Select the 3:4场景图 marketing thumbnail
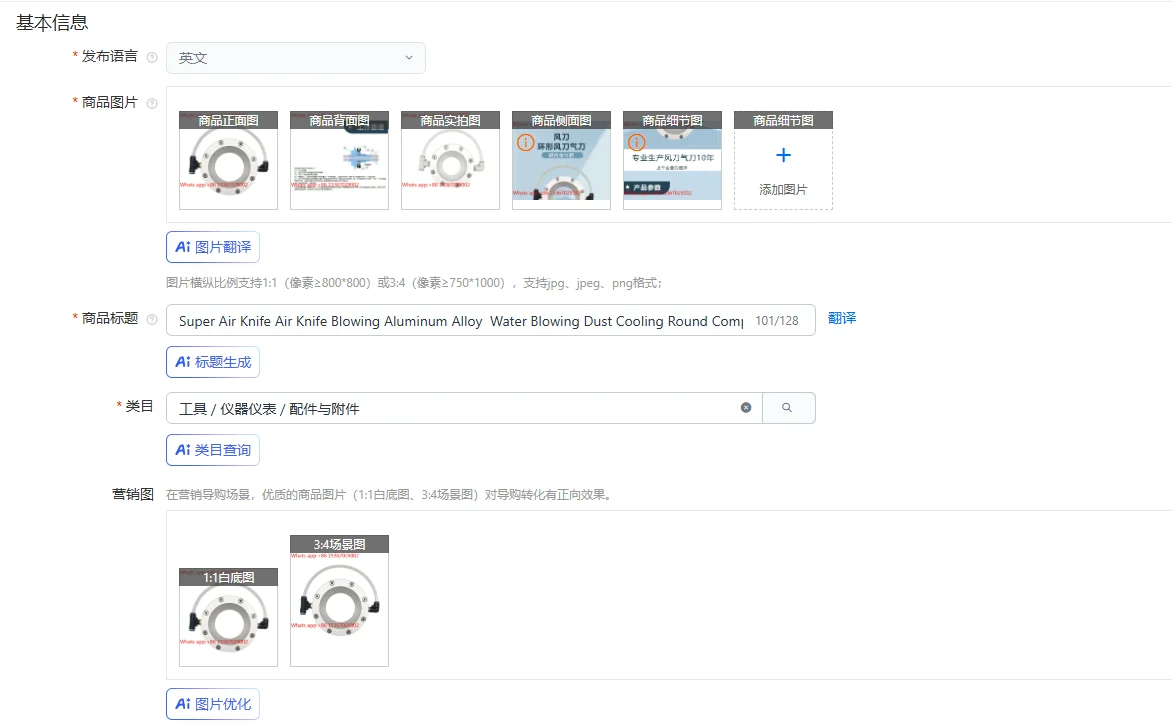Screen dimensions: 1172x725 (338, 600)
